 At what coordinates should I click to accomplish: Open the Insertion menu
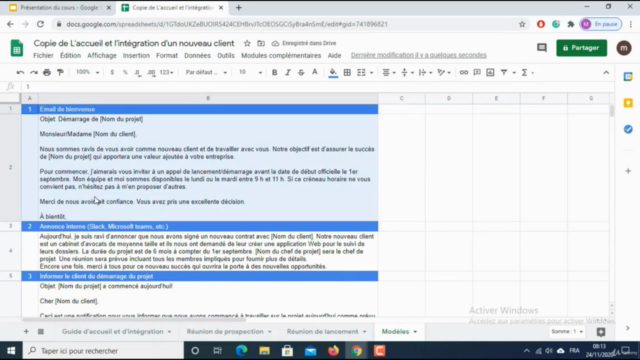(x=136, y=56)
